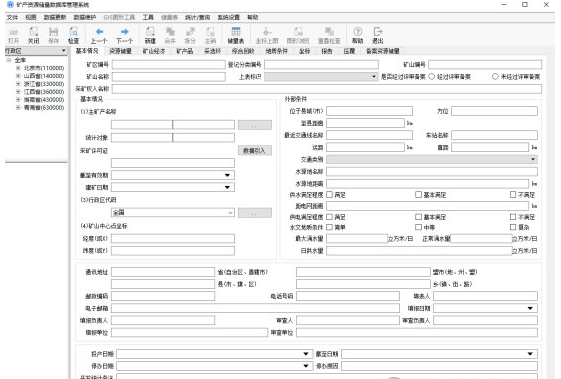Click the 邮政编码 input field
The image size is (561, 379).
click(163, 296)
